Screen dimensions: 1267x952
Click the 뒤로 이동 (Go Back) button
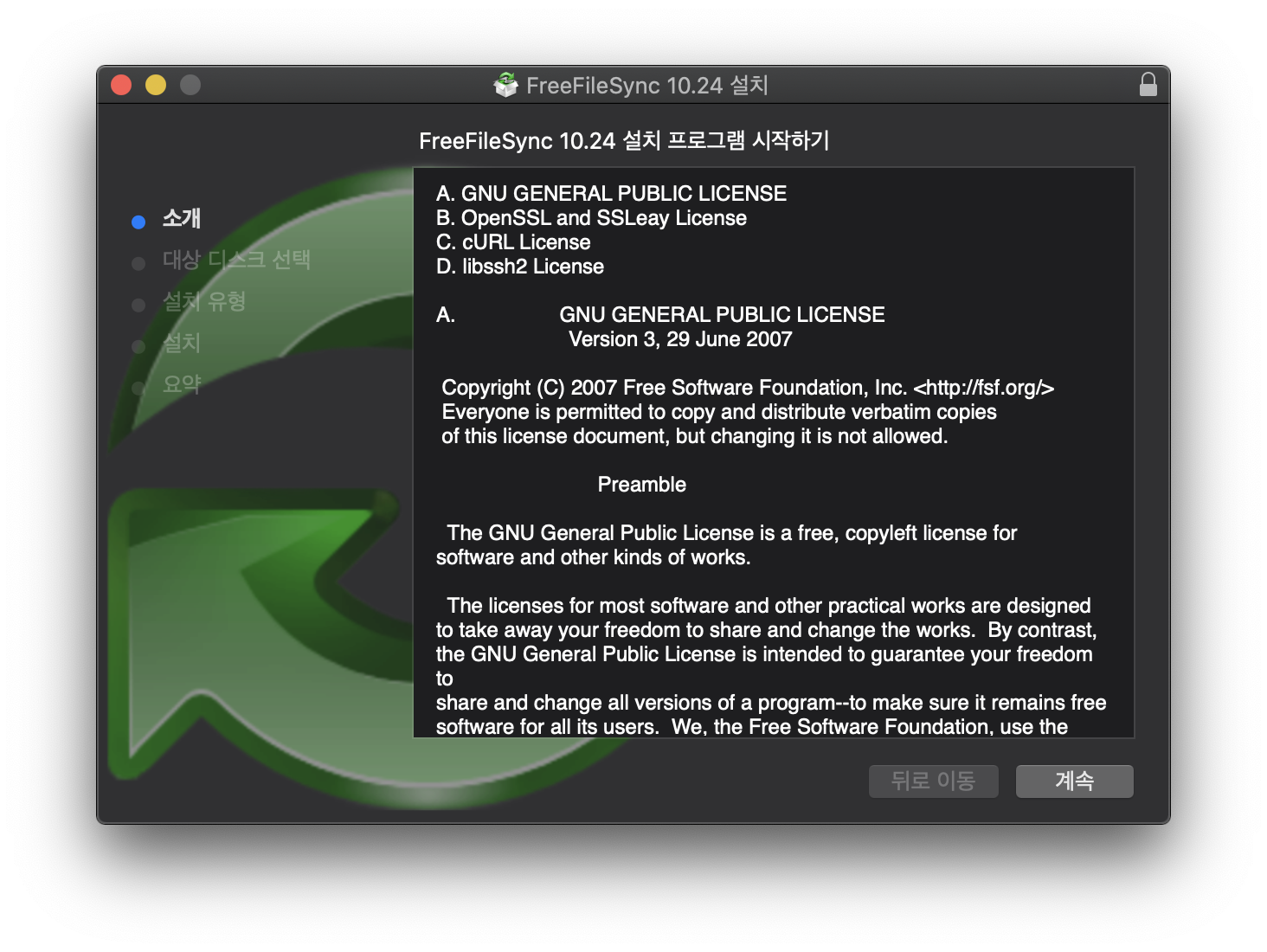pyautogui.click(x=933, y=781)
